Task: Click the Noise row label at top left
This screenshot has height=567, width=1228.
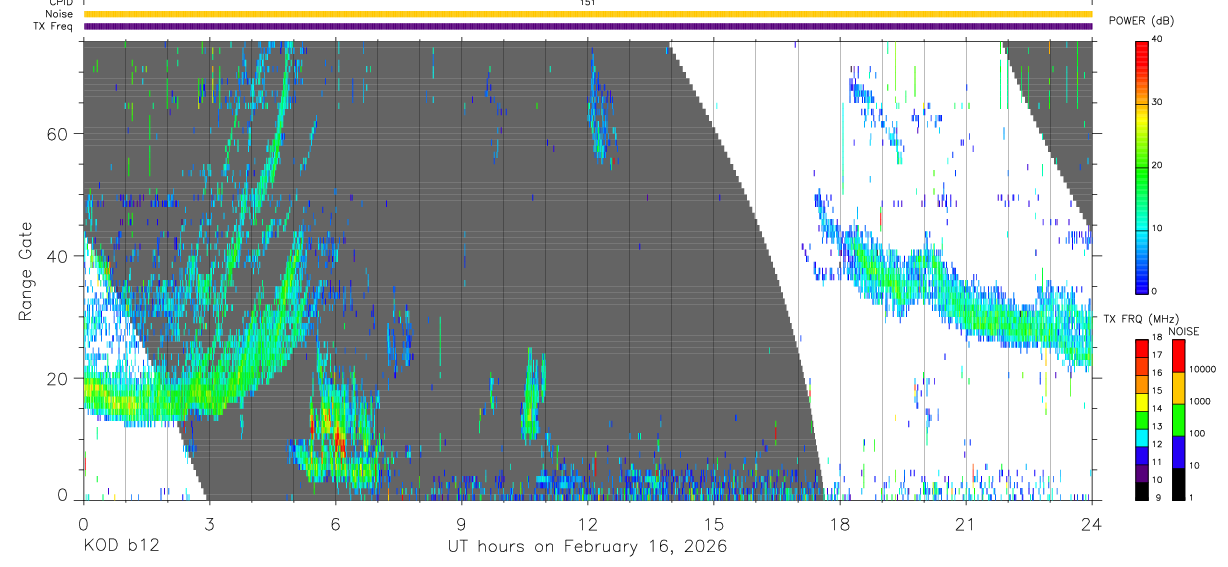Action: coord(60,14)
